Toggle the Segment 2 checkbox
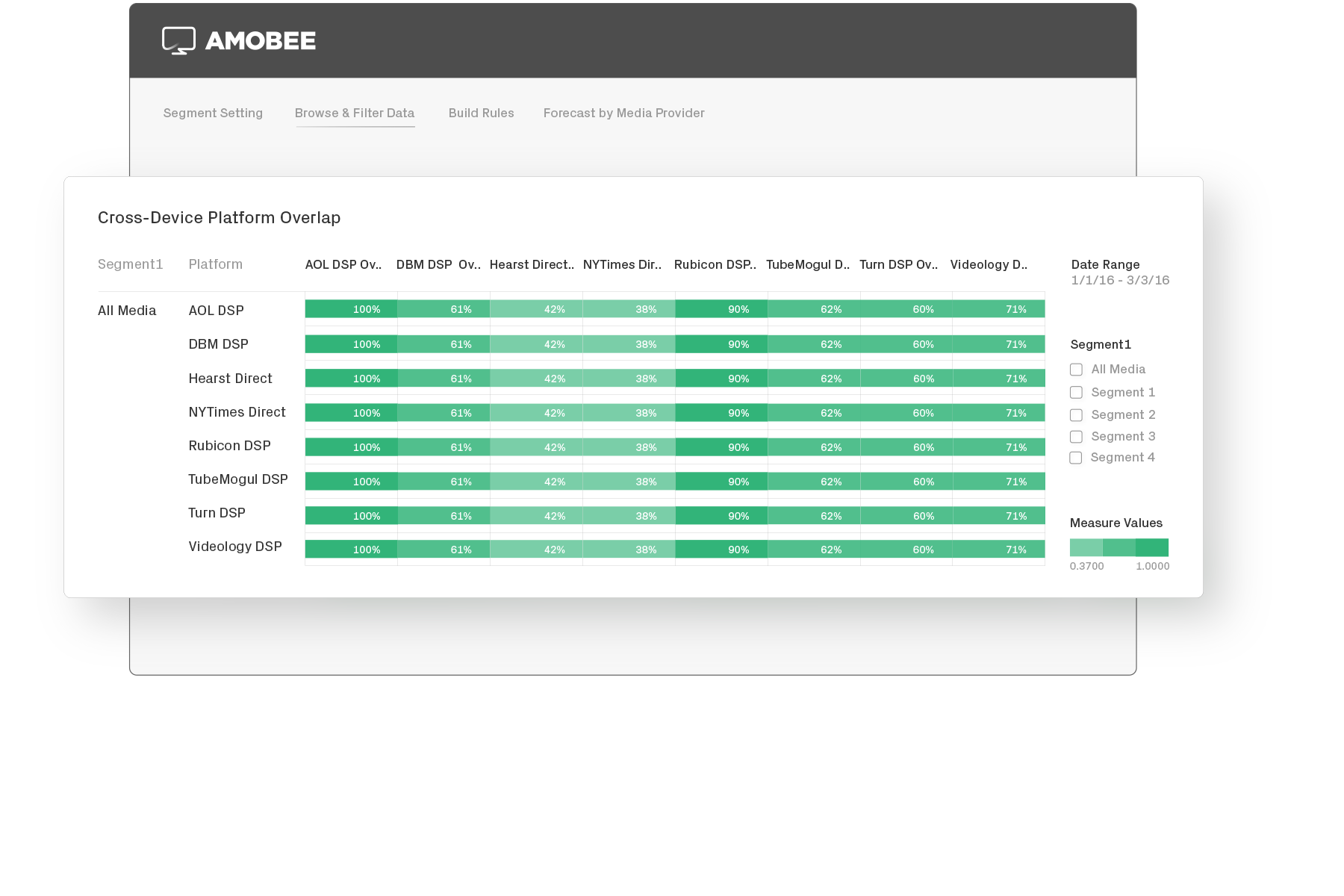This screenshot has height=896, width=1344. (1076, 414)
